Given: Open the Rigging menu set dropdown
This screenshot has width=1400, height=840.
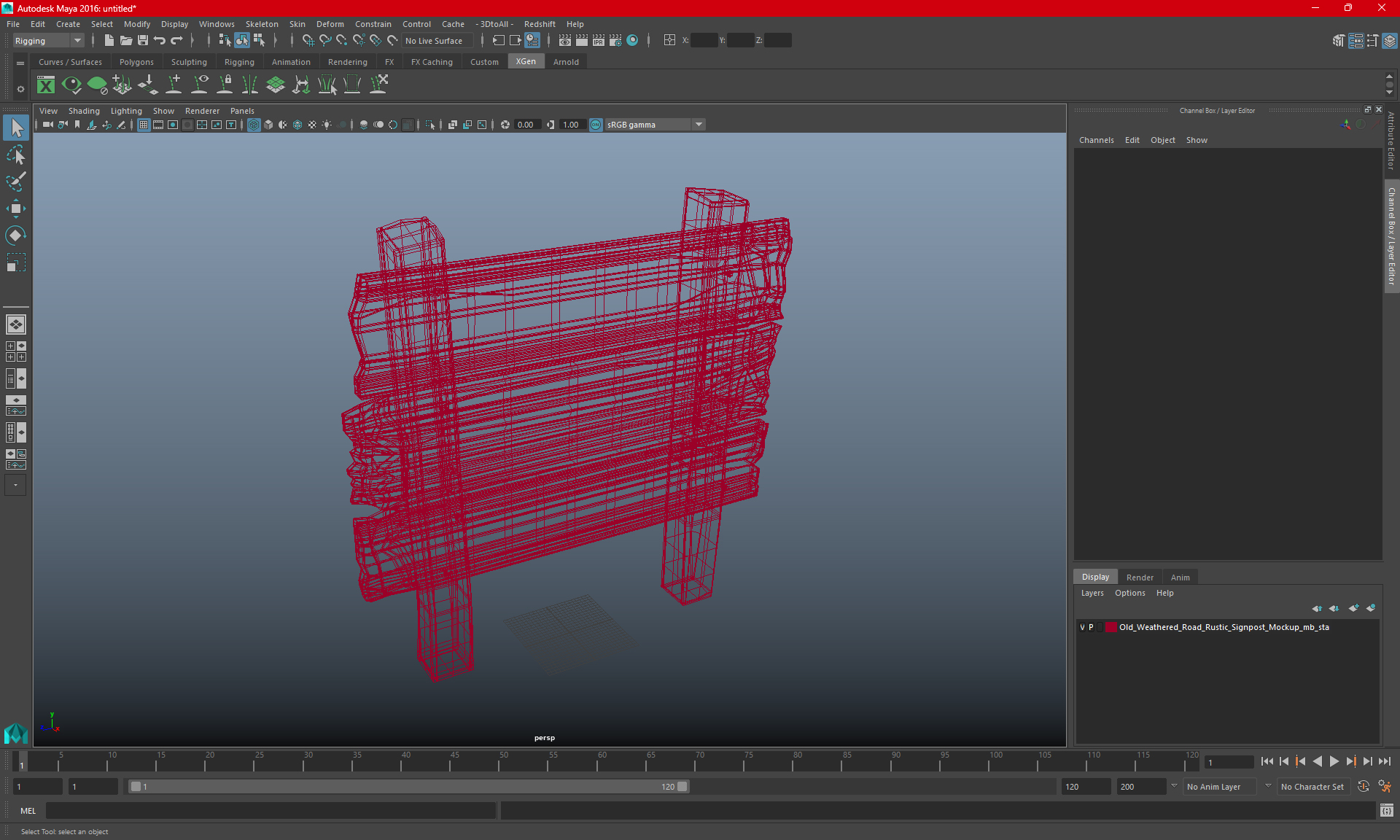Looking at the screenshot, I should (x=48, y=41).
